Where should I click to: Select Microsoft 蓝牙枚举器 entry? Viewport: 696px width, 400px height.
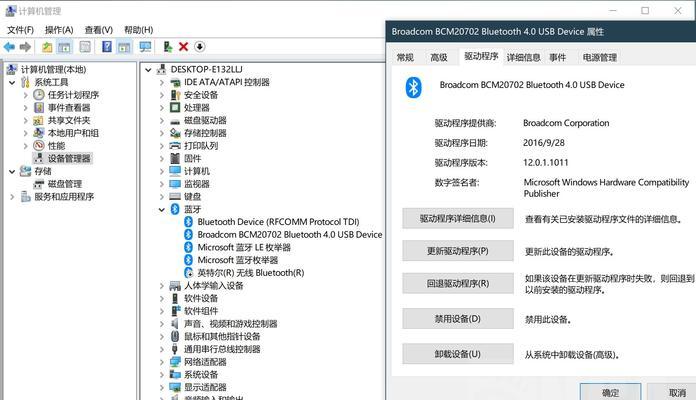(x=237, y=260)
